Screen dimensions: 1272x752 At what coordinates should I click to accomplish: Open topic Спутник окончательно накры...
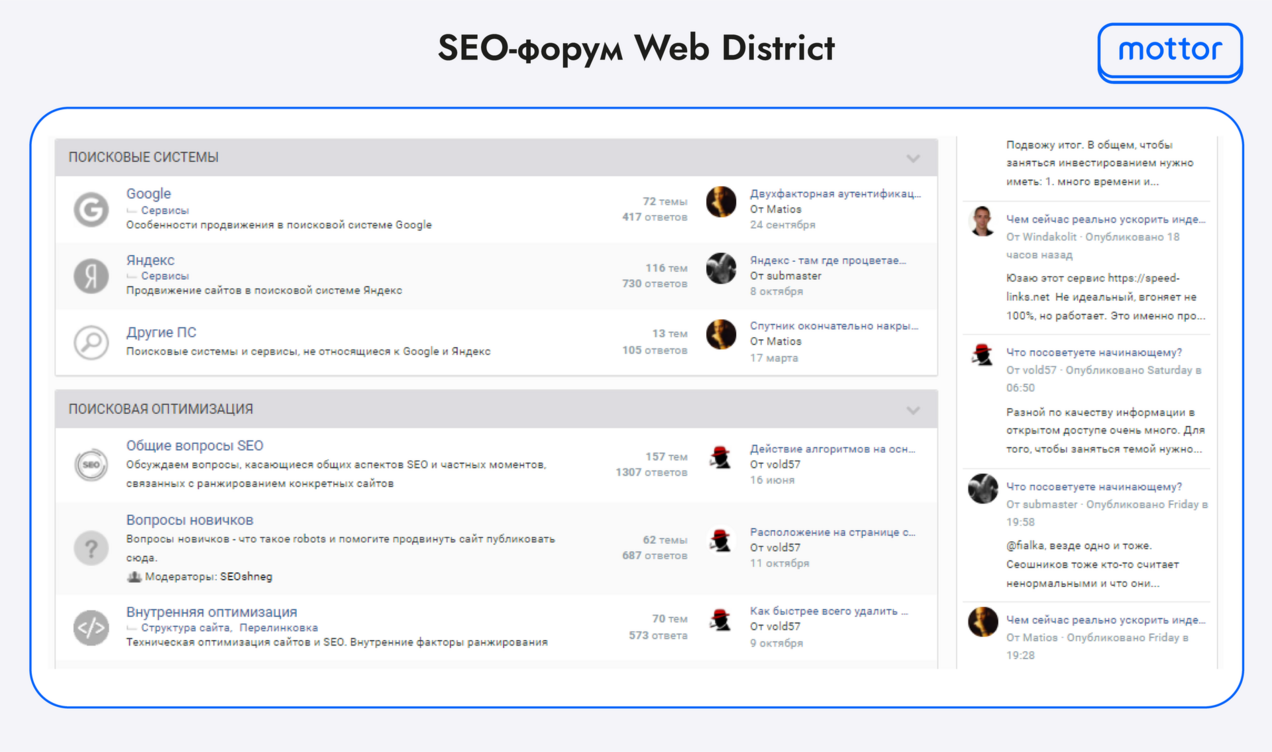(834, 326)
